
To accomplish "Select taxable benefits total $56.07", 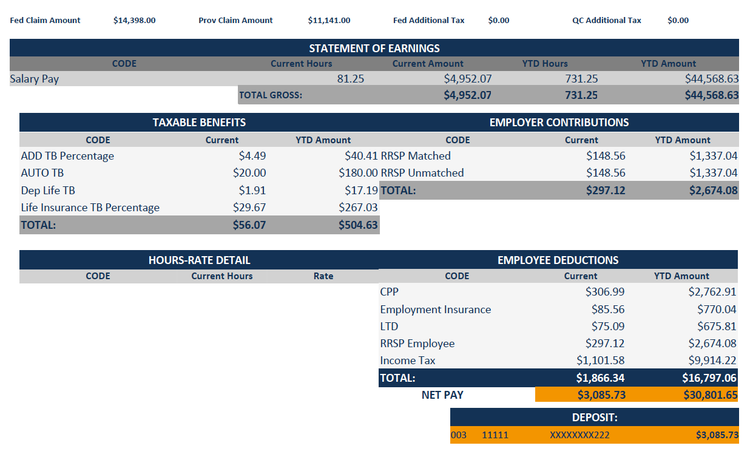I will (249, 225).
